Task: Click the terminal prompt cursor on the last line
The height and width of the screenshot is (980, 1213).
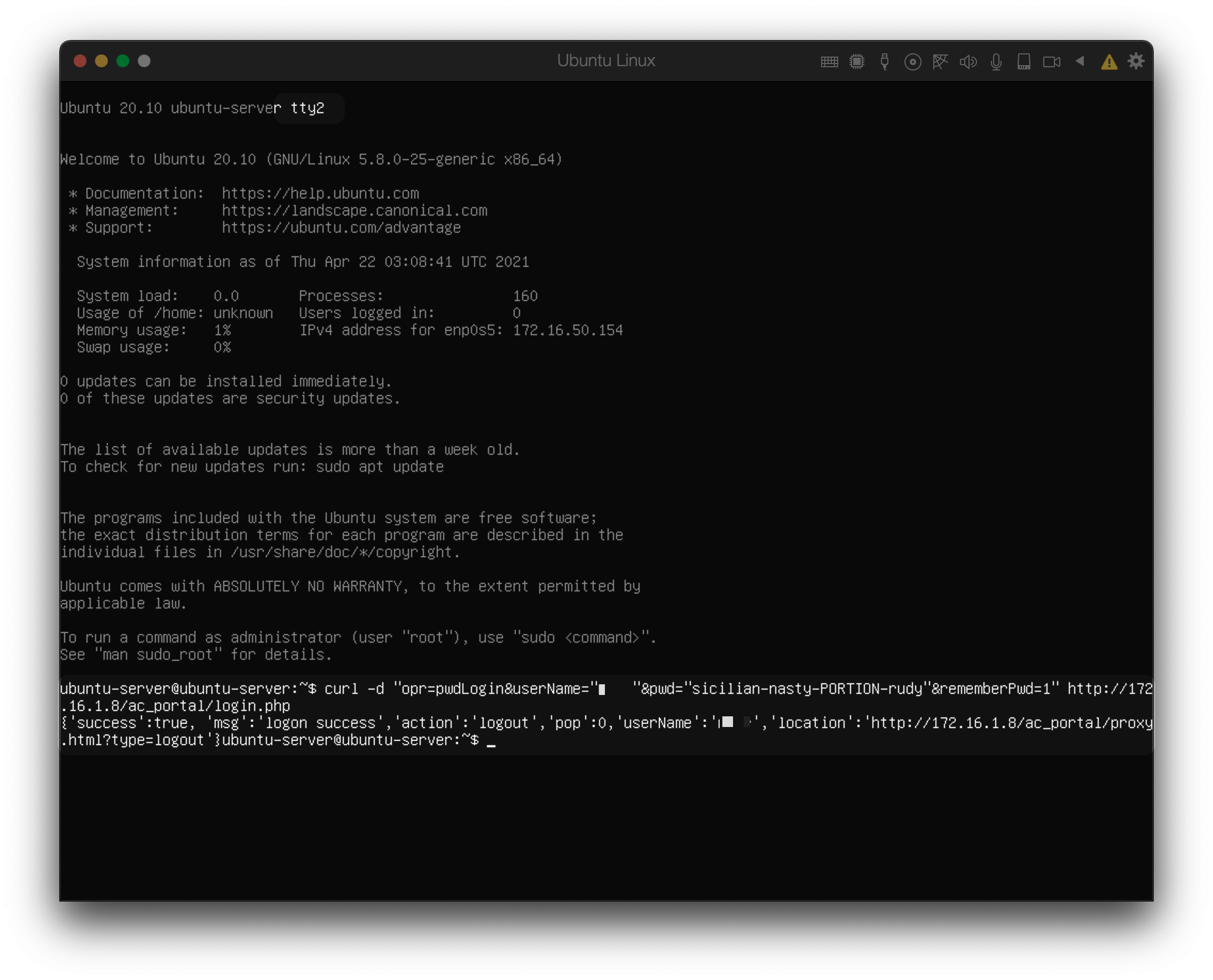Action: [x=491, y=741]
